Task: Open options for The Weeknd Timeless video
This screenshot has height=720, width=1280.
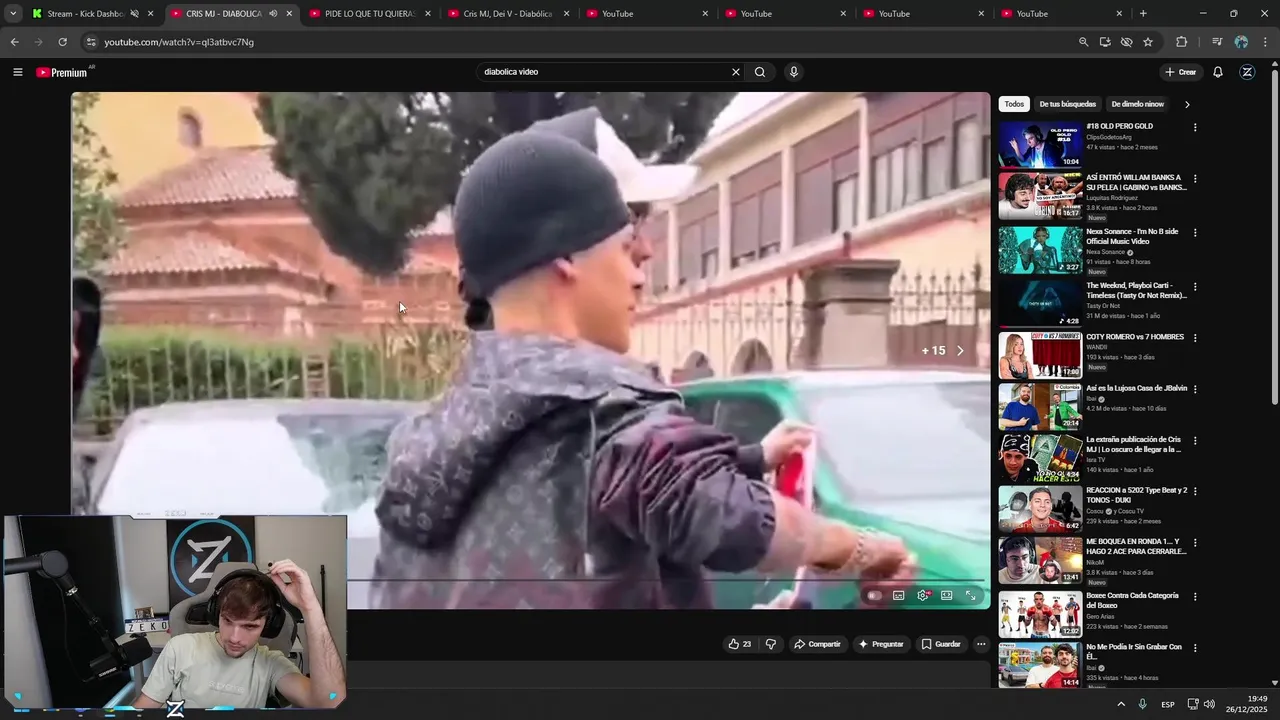Action: click(1195, 286)
